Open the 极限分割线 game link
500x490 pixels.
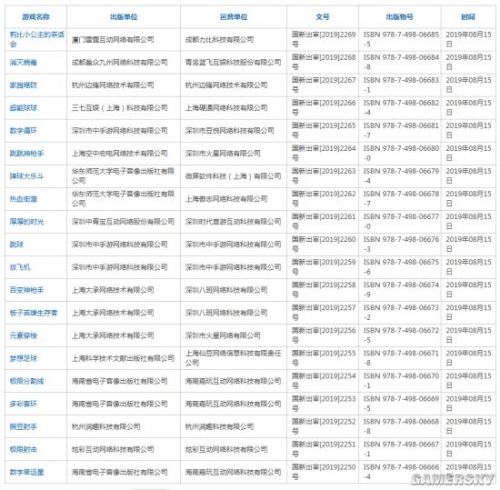(x=26, y=381)
